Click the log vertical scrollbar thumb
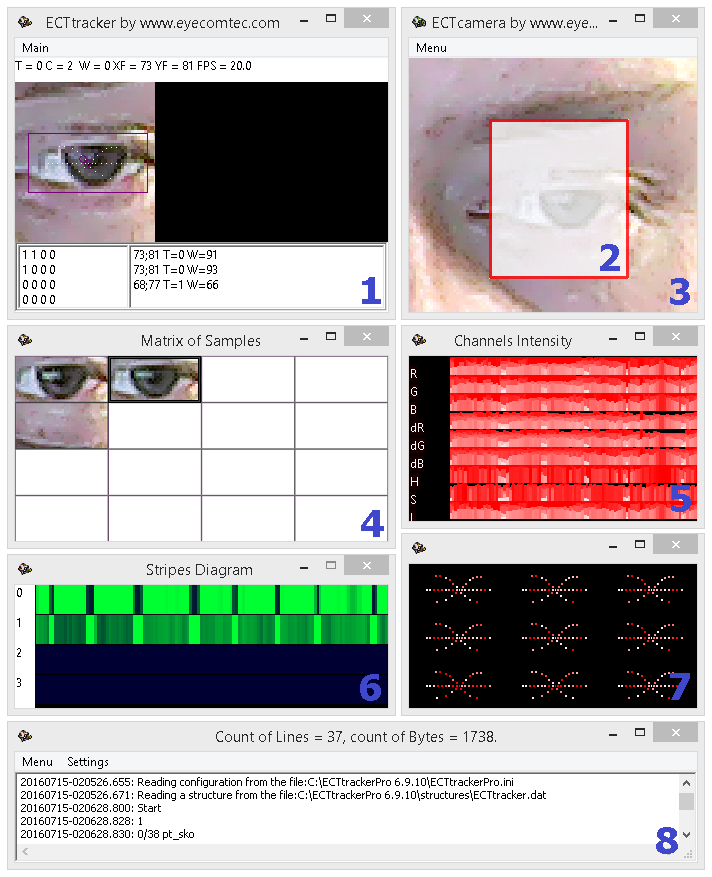 point(687,801)
